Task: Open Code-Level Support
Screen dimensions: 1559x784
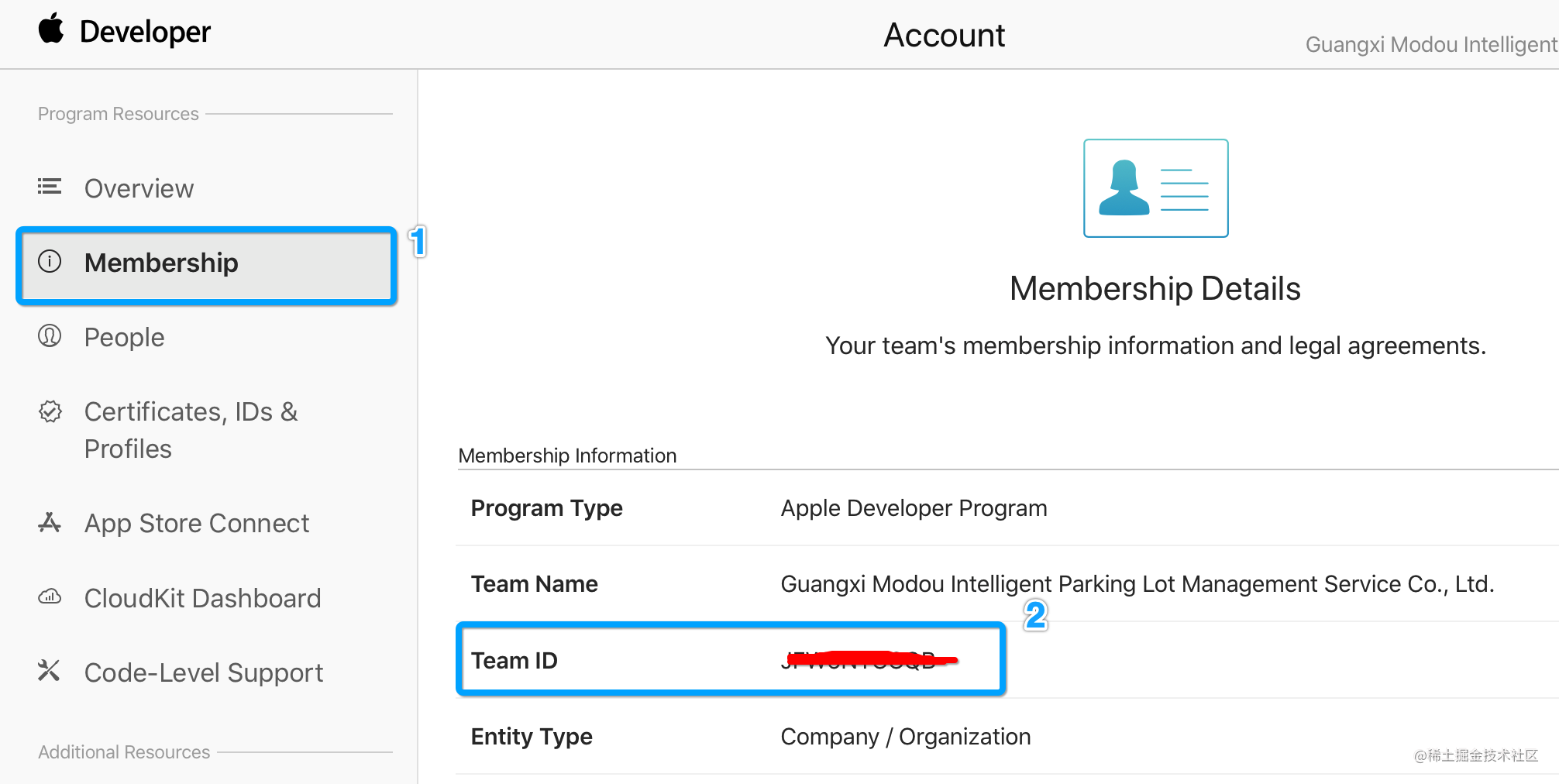Action: (x=204, y=672)
